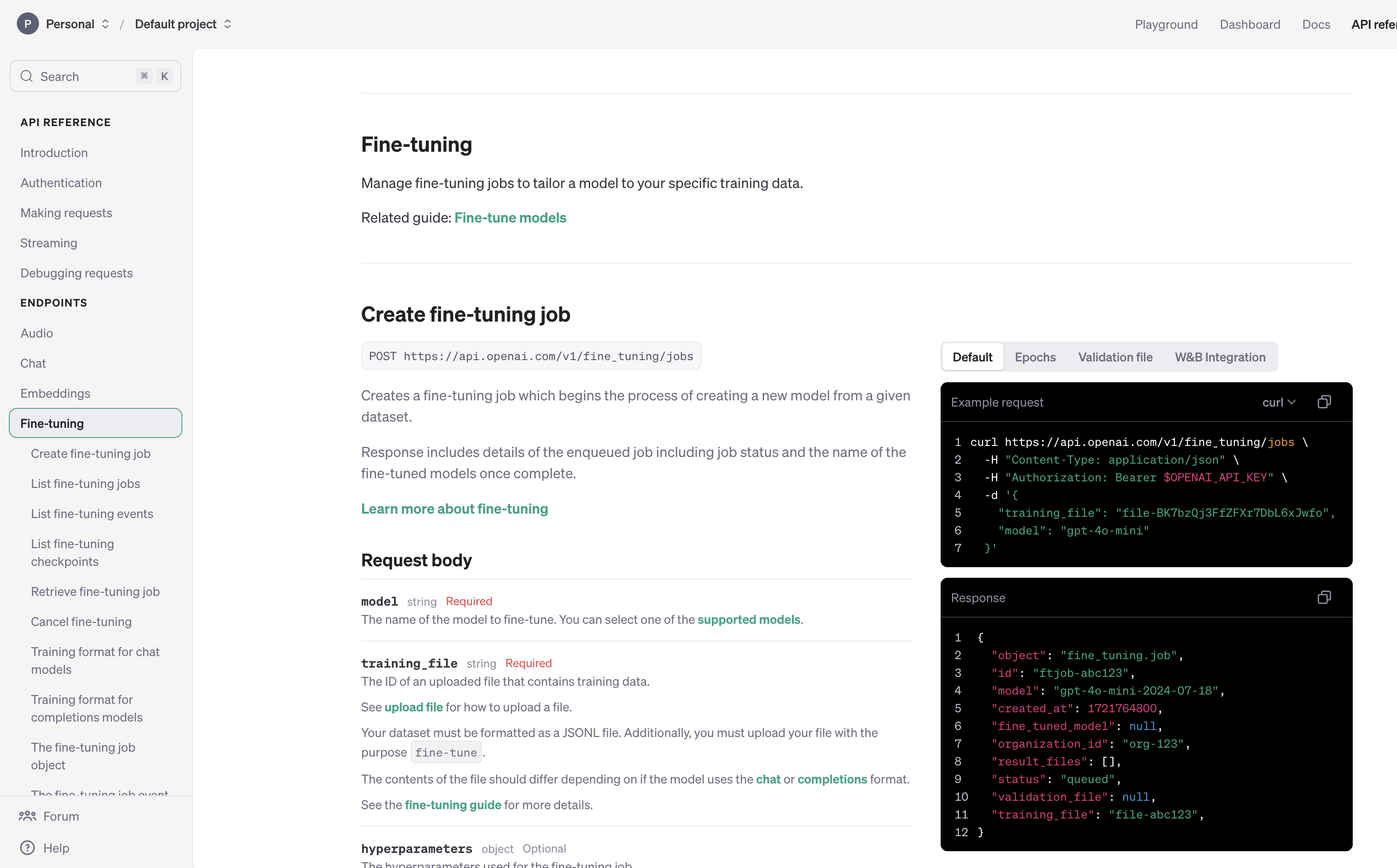1397x868 pixels.
Task: Select the Validation file tab
Action: pos(1115,357)
